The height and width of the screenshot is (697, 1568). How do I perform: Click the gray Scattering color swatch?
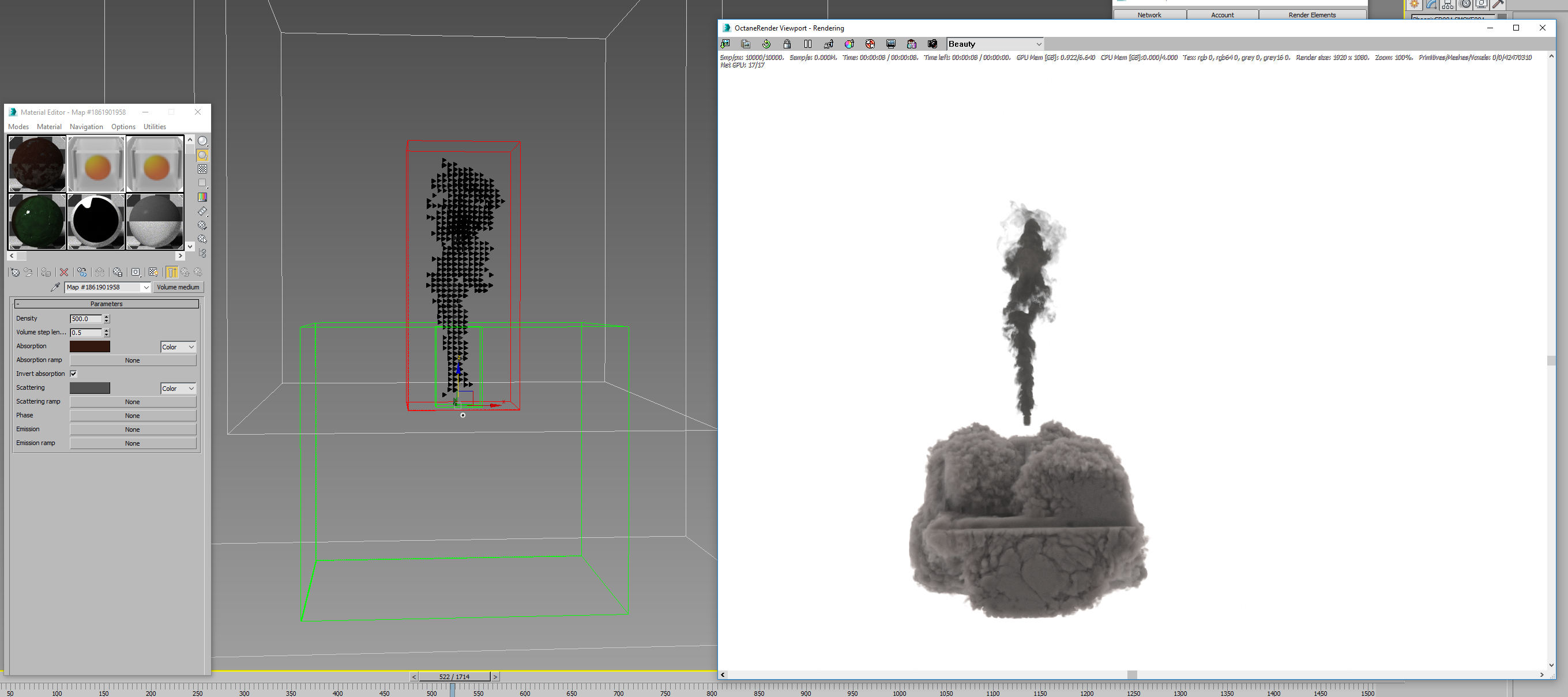pos(90,388)
